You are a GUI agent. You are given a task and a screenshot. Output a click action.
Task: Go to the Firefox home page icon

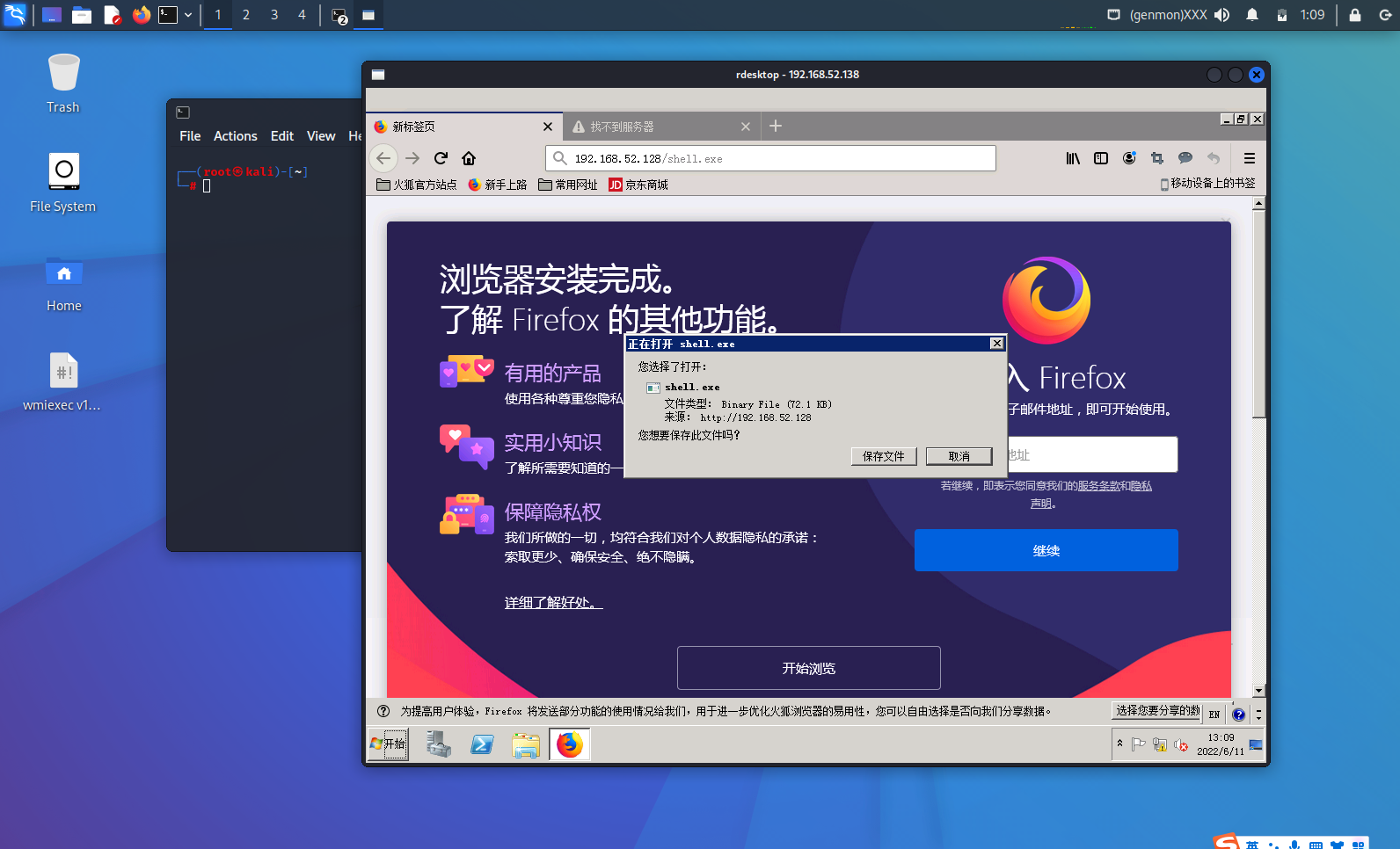[x=469, y=158]
